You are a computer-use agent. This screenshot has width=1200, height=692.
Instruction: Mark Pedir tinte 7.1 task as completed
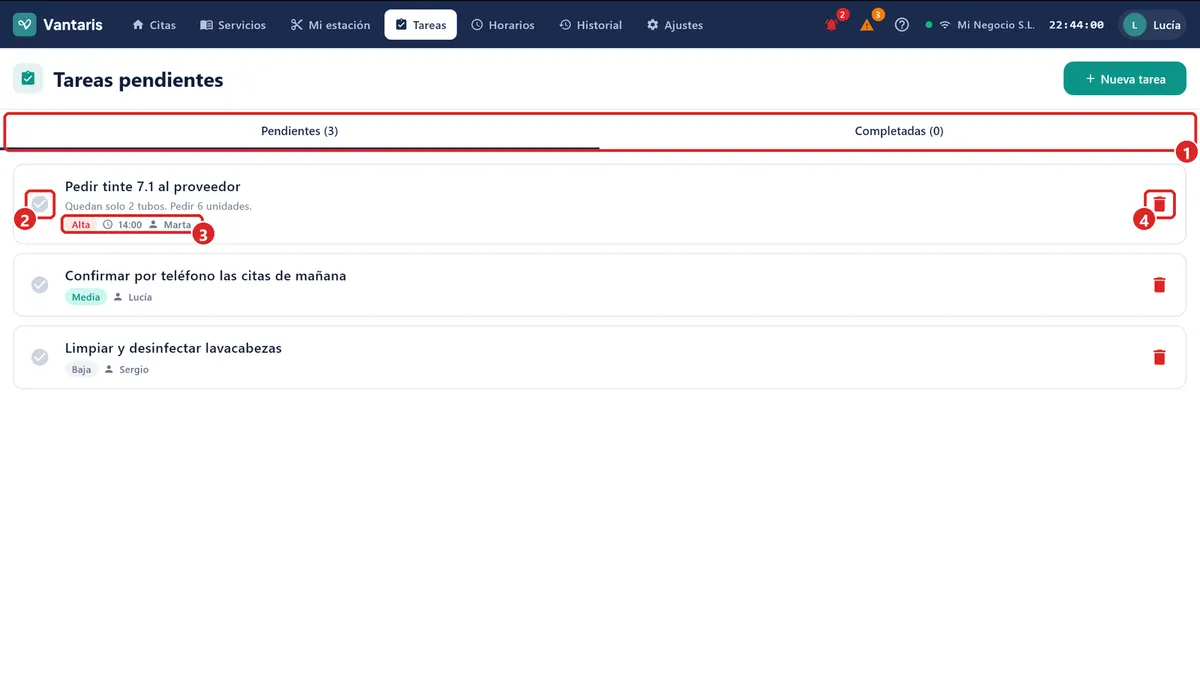[40, 204]
